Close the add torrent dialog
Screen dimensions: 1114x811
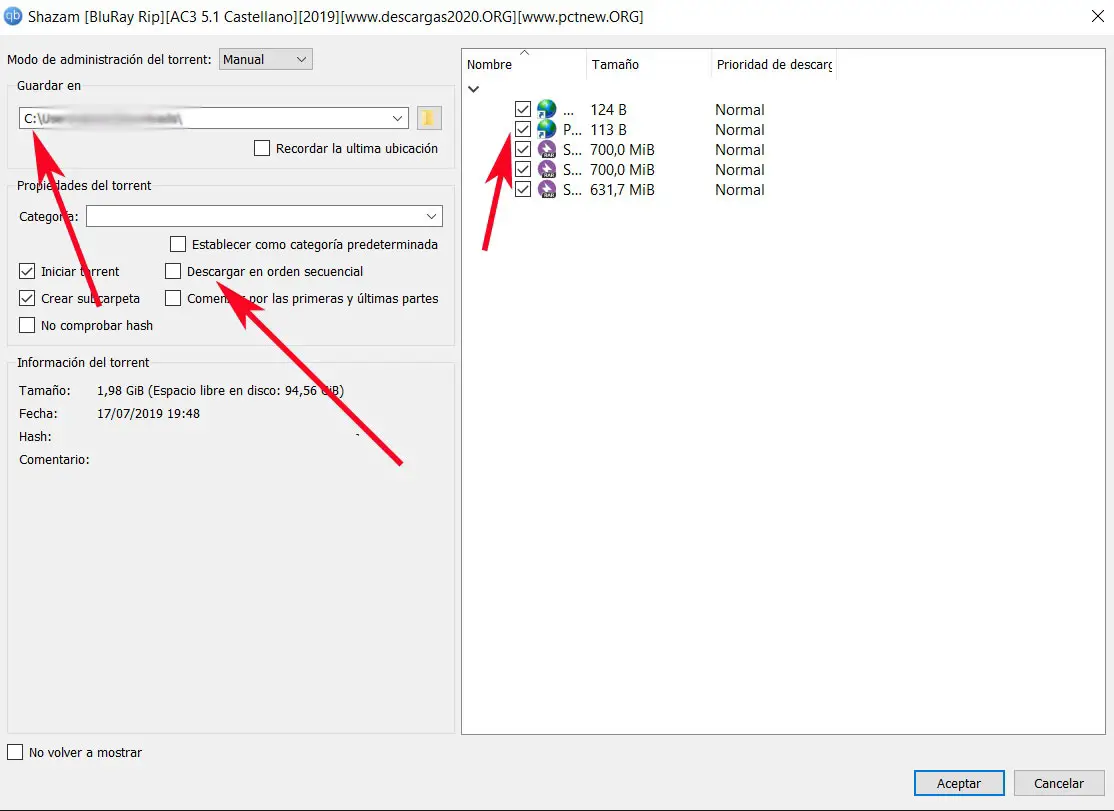1097,16
